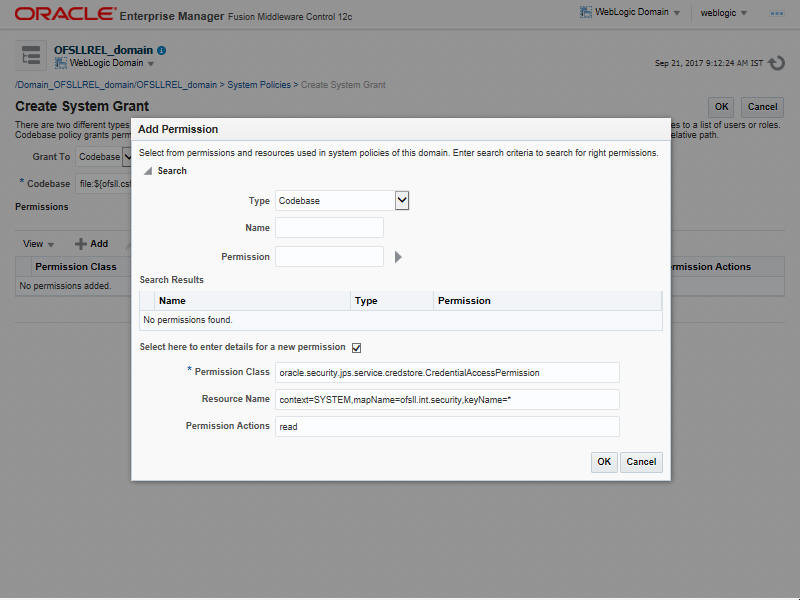The width and height of the screenshot is (800, 600).
Task: Click the Permission column header in Search Results
Action: coord(547,301)
